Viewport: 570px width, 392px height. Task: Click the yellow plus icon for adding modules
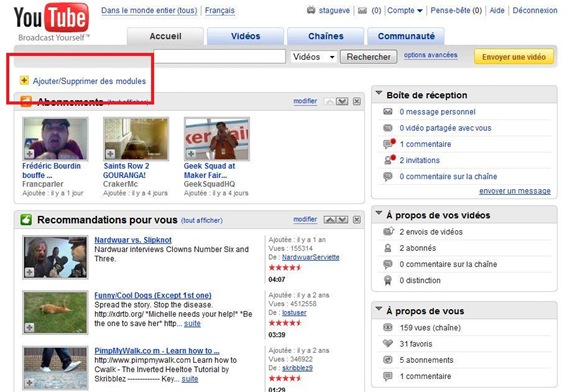coord(24,80)
